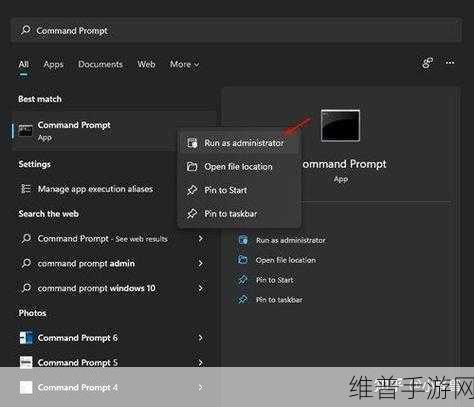
Task: Expand chevron for command prompt admin
Action: click(x=200, y=263)
